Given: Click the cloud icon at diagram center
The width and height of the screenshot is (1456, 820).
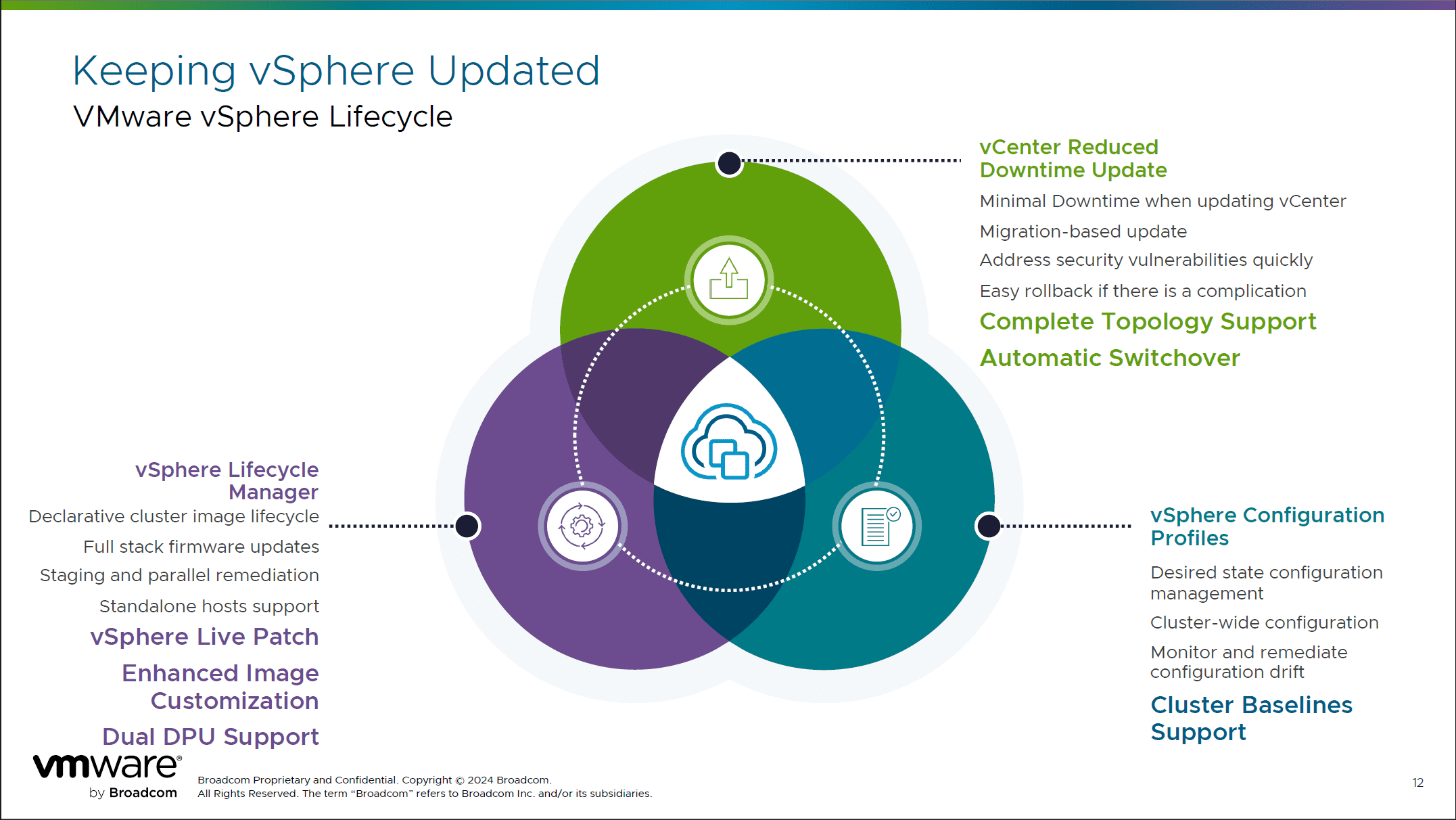Looking at the screenshot, I should (729, 441).
